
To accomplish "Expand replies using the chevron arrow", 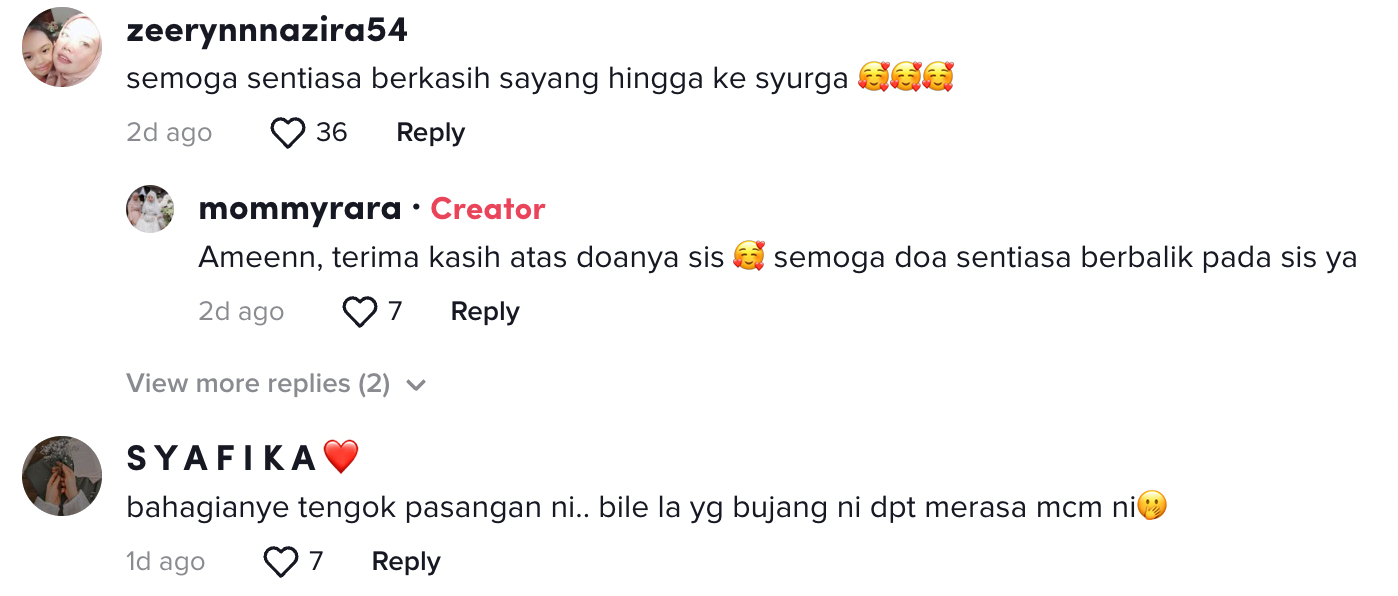I will point(417,385).
